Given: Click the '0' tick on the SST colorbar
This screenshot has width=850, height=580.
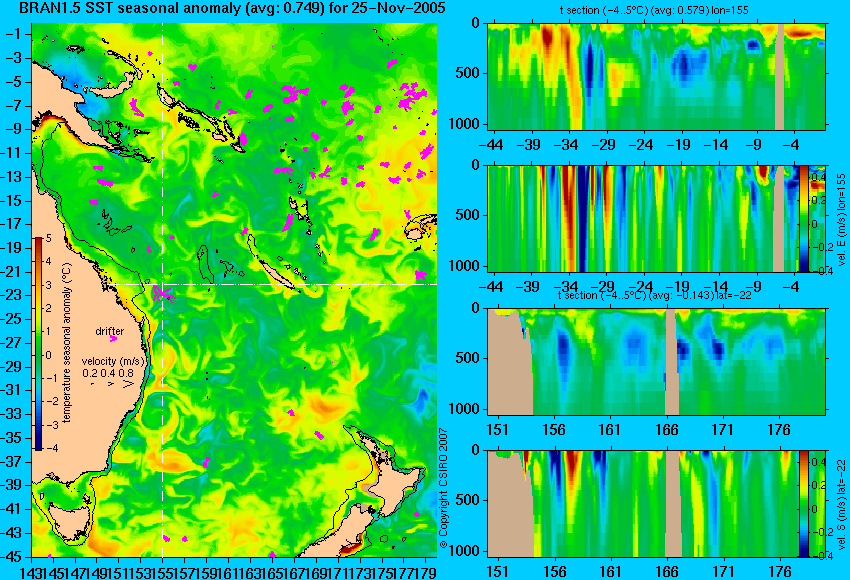Looking at the screenshot, I should 49,355.
